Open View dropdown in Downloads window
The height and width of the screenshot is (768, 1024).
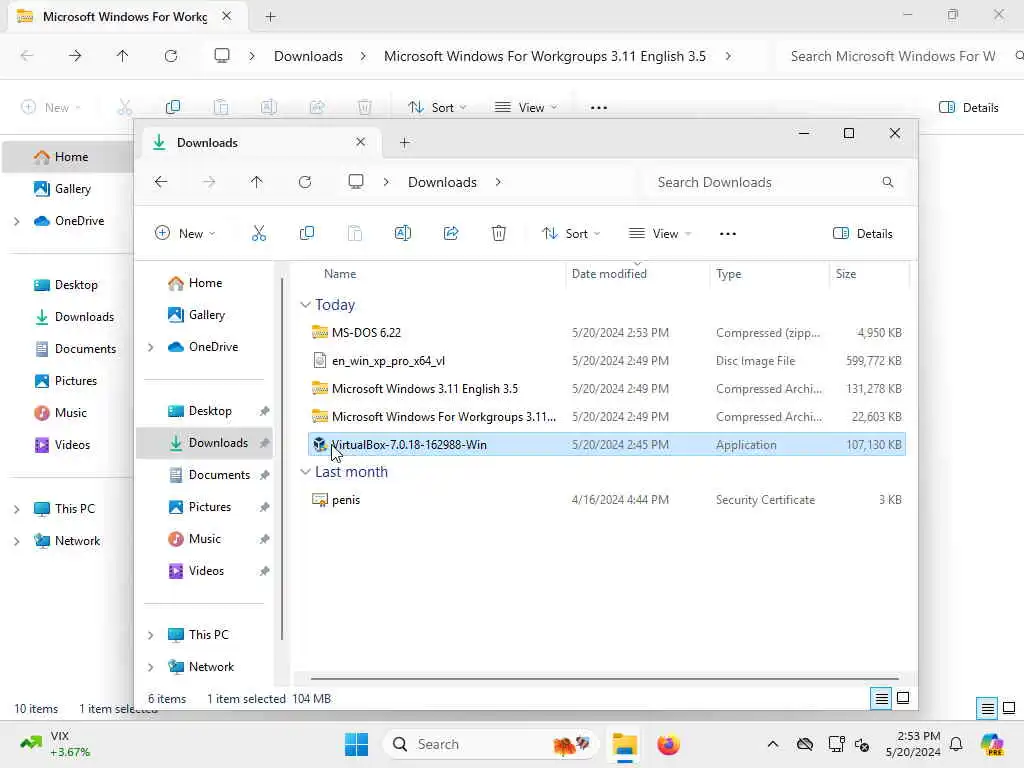click(x=660, y=234)
